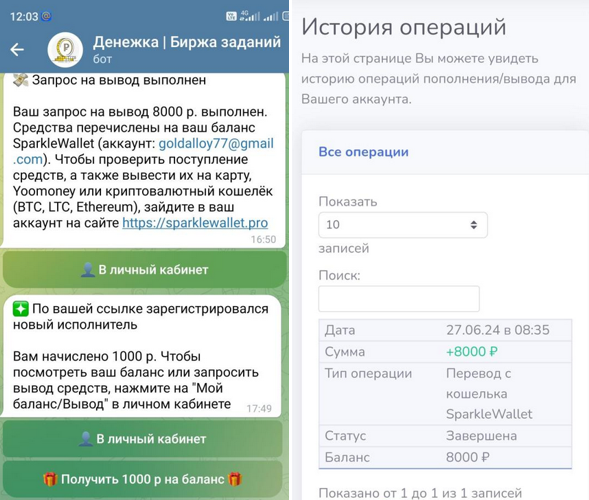
Task: Click the Завершена status cell
Action: point(481,436)
